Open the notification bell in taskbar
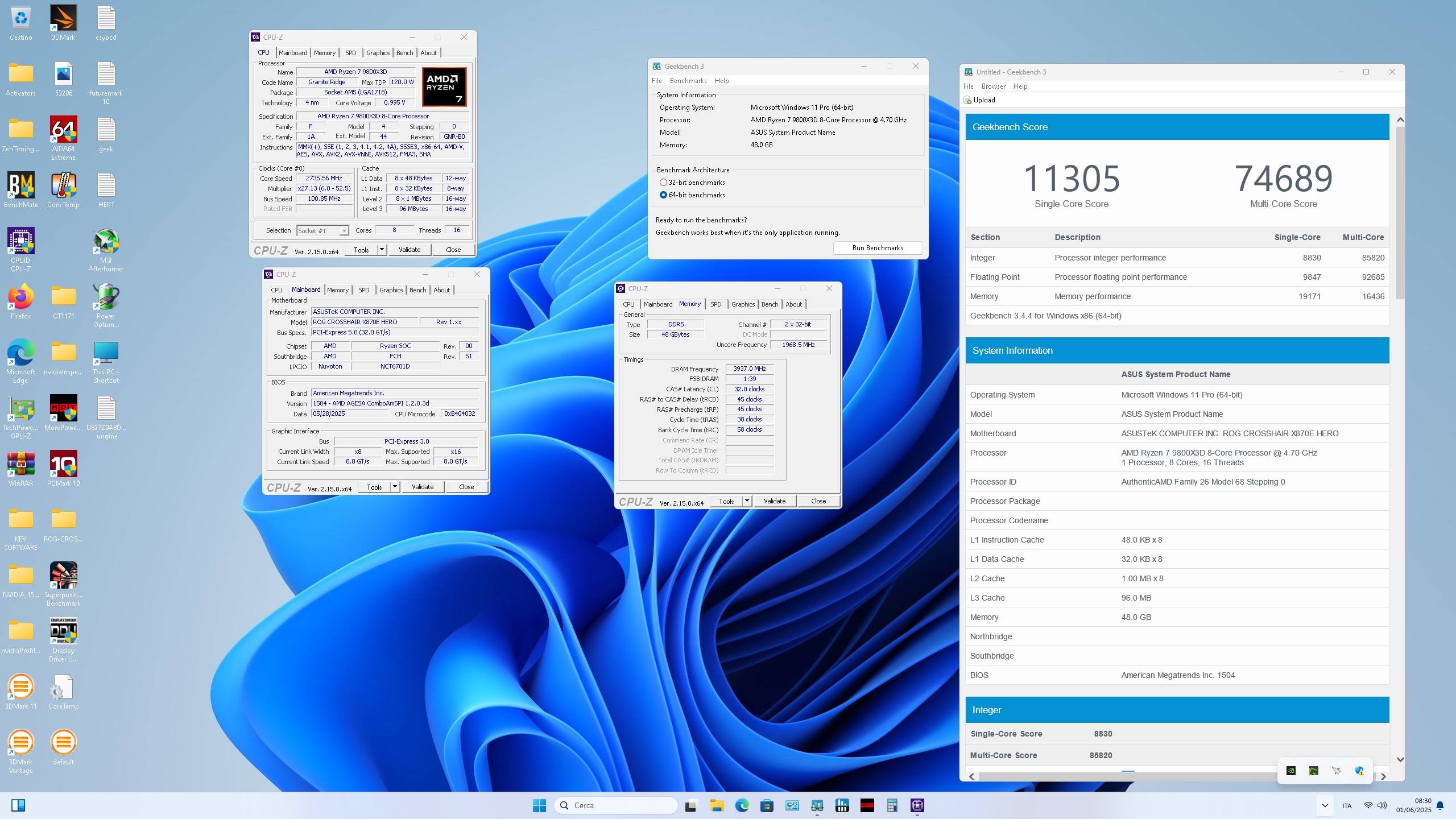Image resolution: width=1456 pixels, height=819 pixels. (1440, 805)
